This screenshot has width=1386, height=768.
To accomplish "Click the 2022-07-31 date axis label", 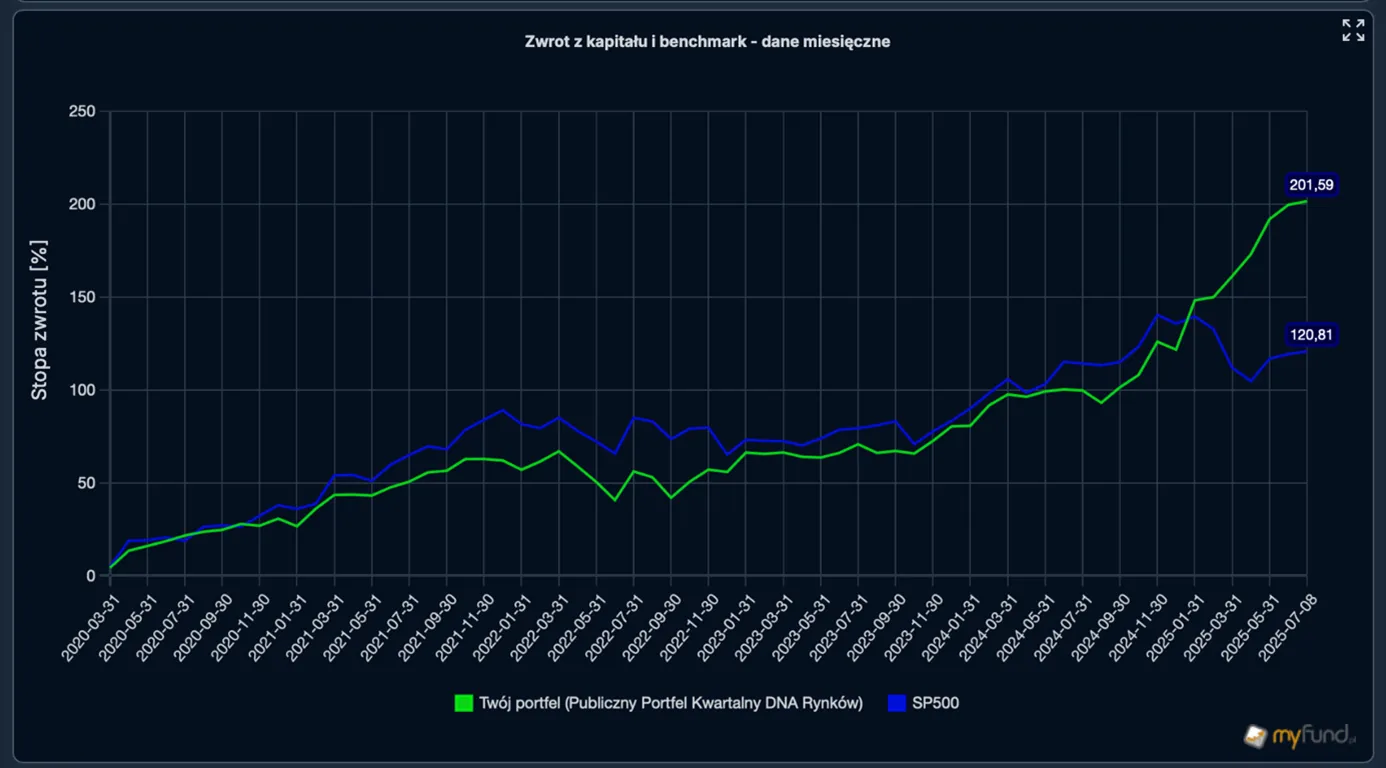I will 610,622.
